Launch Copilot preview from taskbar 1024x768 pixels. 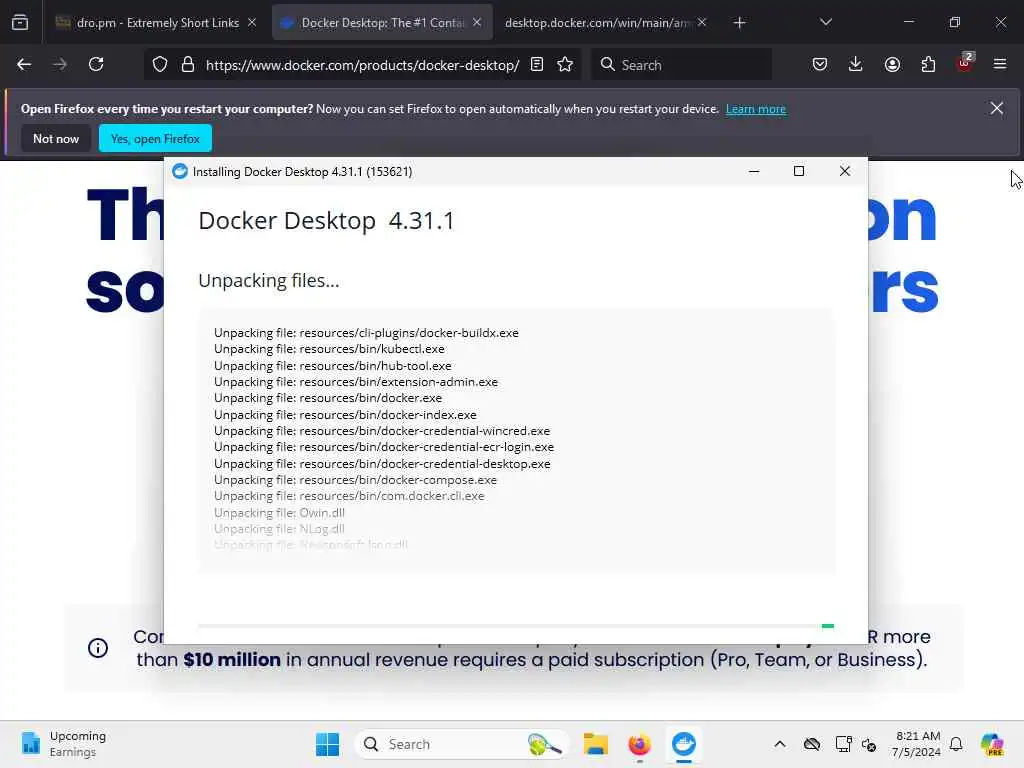tap(992, 744)
